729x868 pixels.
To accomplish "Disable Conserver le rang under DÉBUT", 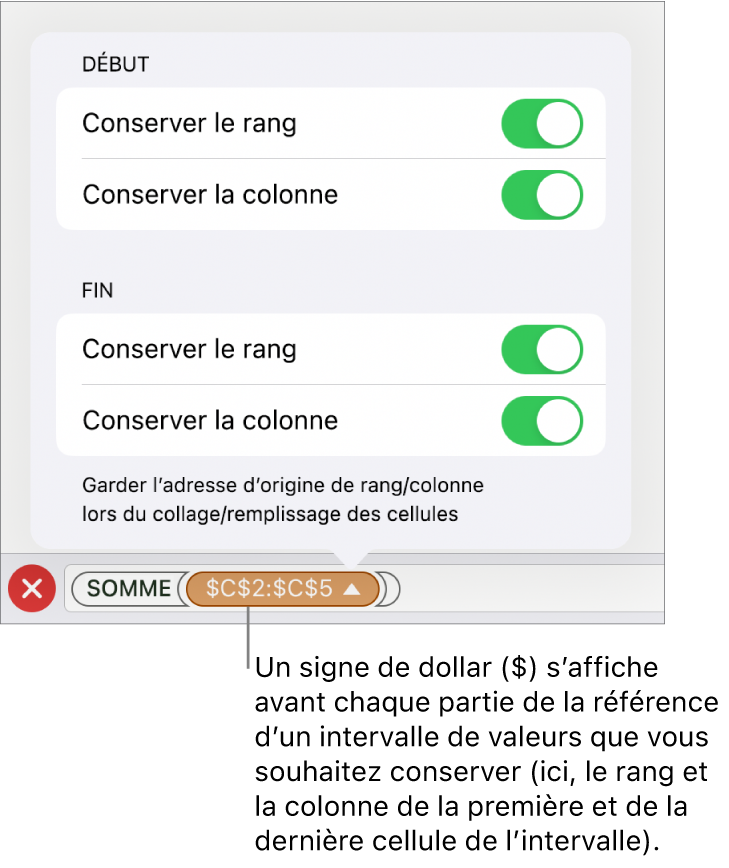I will click(x=541, y=124).
